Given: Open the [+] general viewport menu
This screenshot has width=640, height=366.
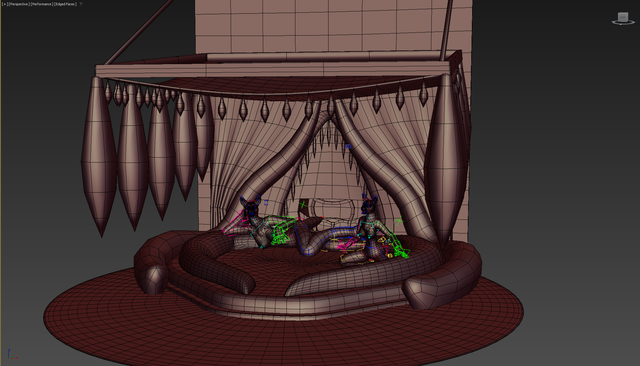Looking at the screenshot, I should [x=5, y=4].
